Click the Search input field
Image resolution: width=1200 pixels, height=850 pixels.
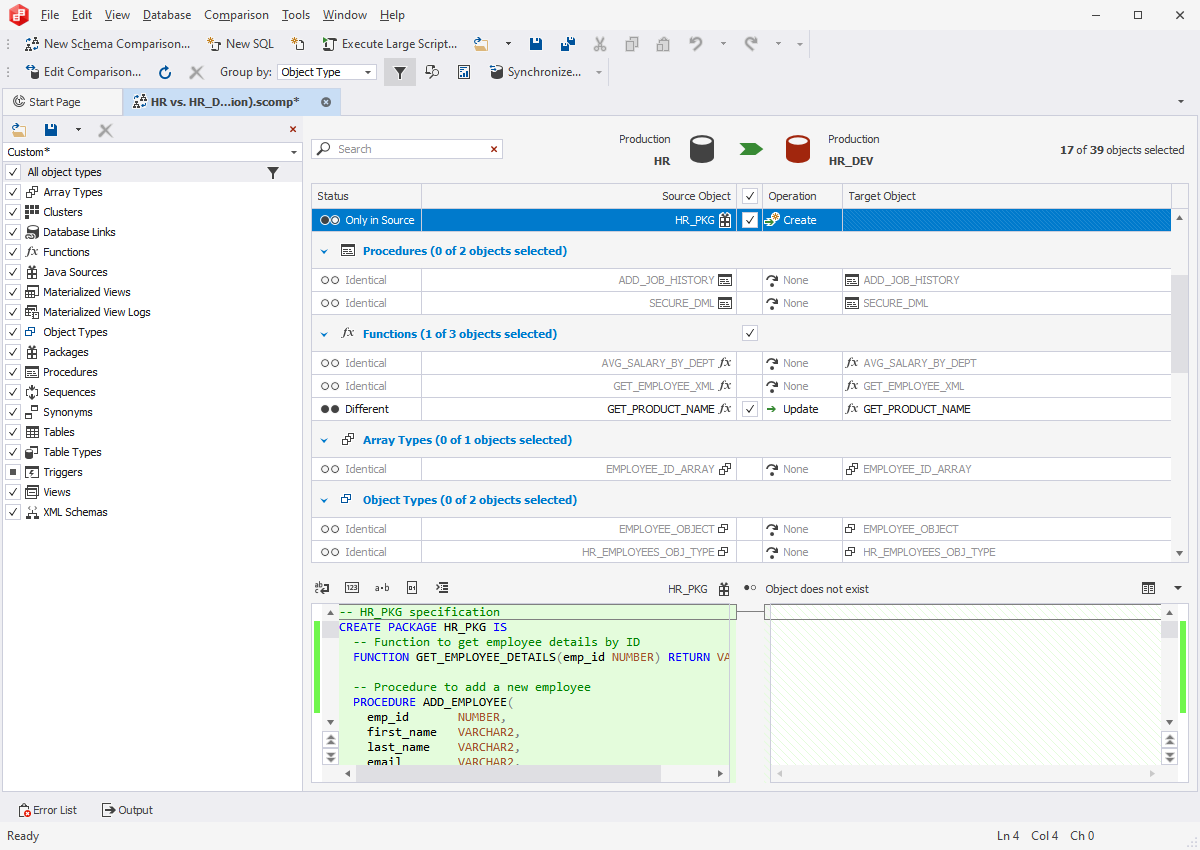(410, 149)
